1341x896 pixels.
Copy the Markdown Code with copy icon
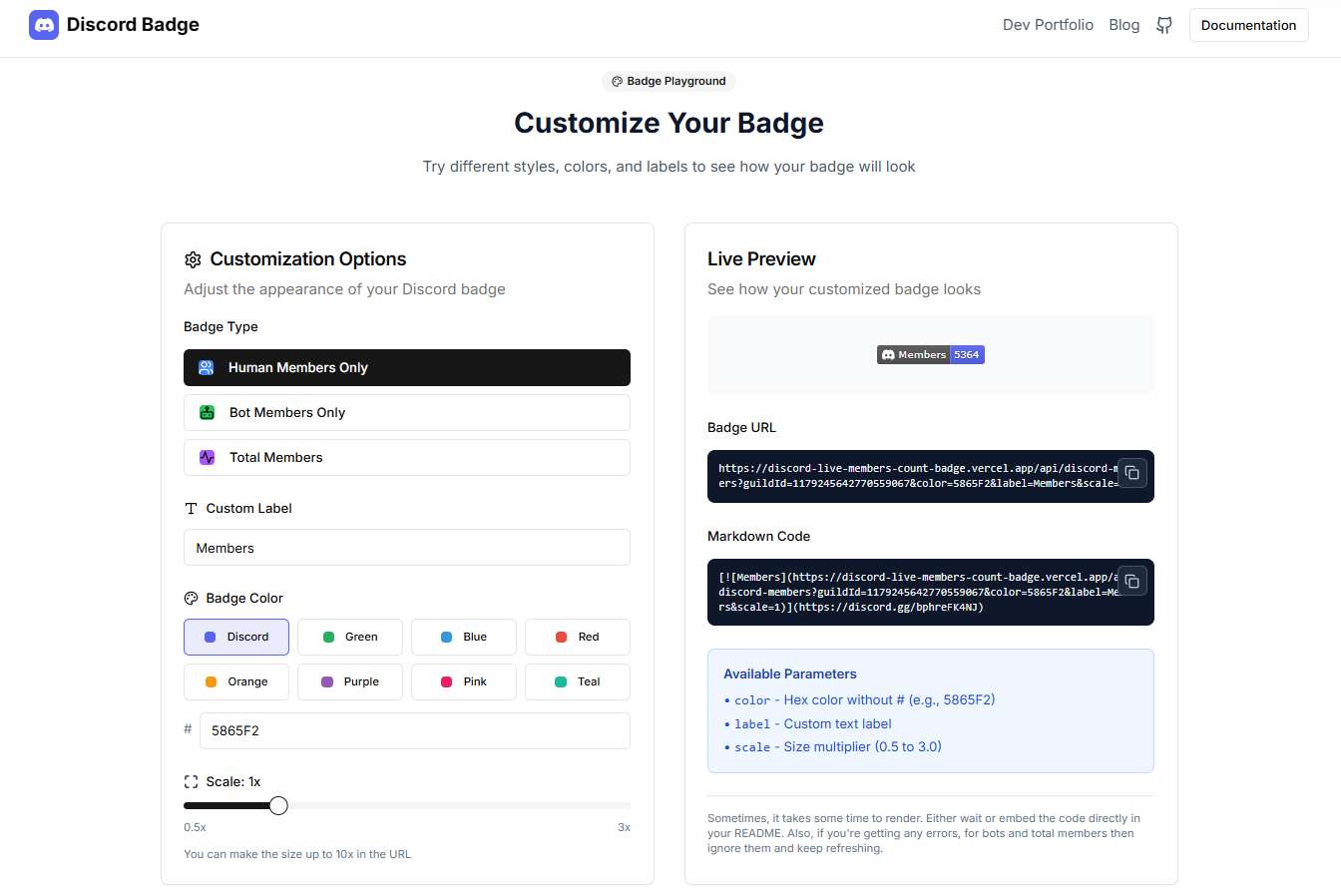click(x=1131, y=582)
